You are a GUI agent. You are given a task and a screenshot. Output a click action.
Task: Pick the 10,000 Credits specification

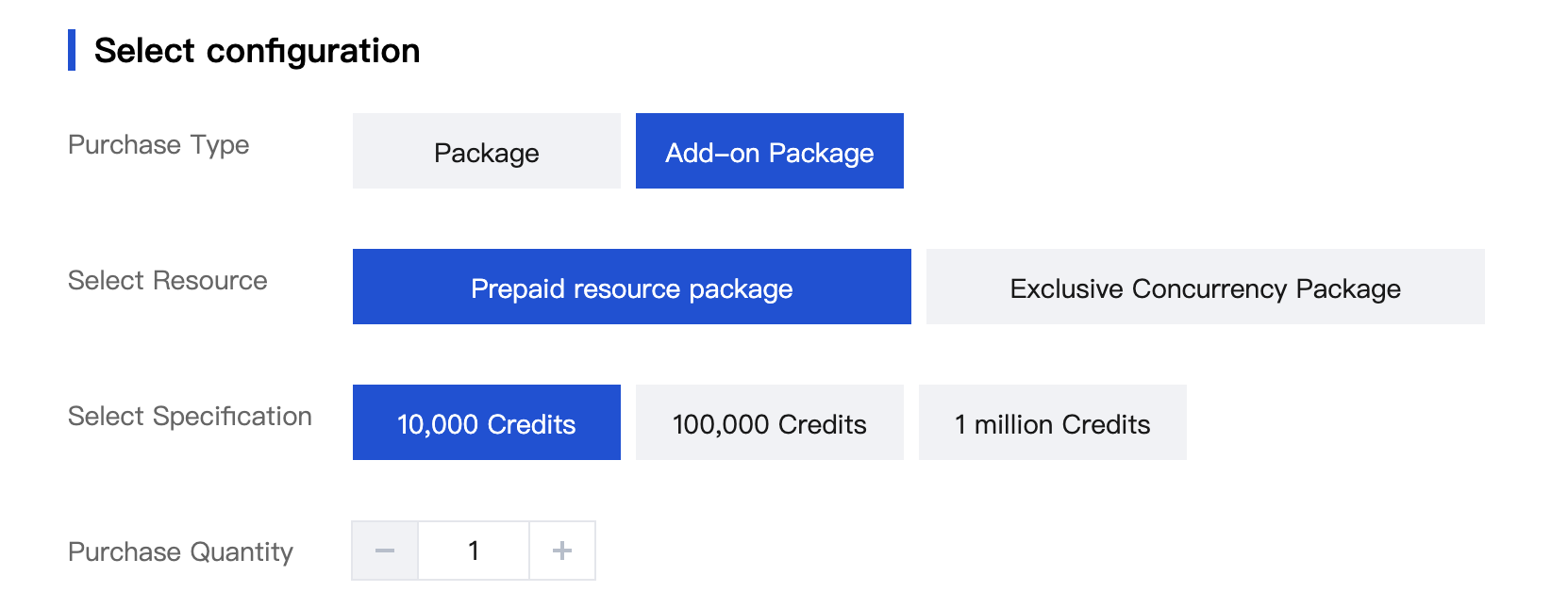click(x=487, y=423)
